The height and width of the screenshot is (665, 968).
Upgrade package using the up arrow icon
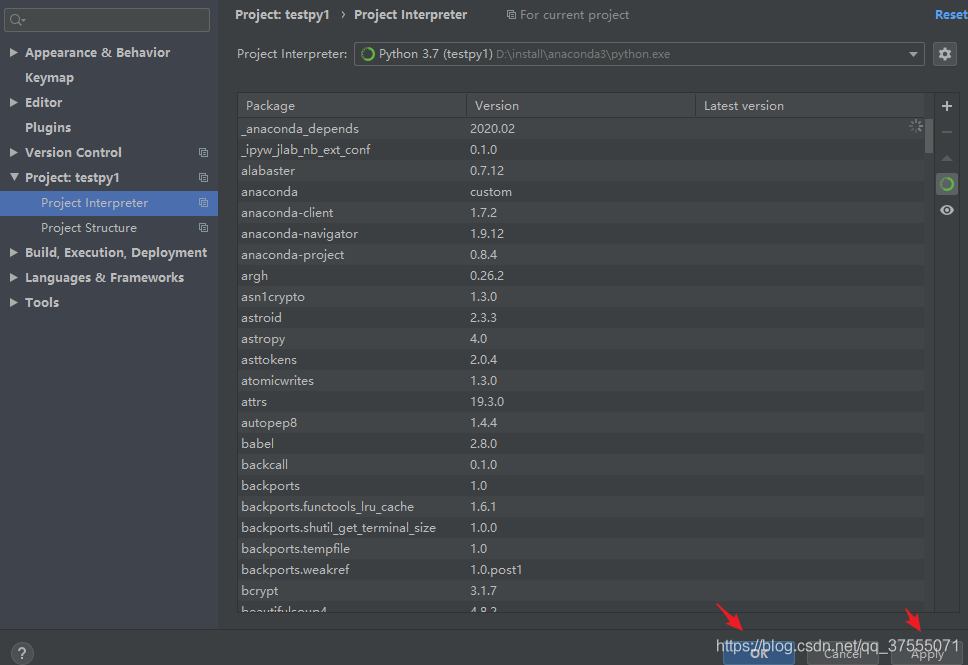pos(946,158)
